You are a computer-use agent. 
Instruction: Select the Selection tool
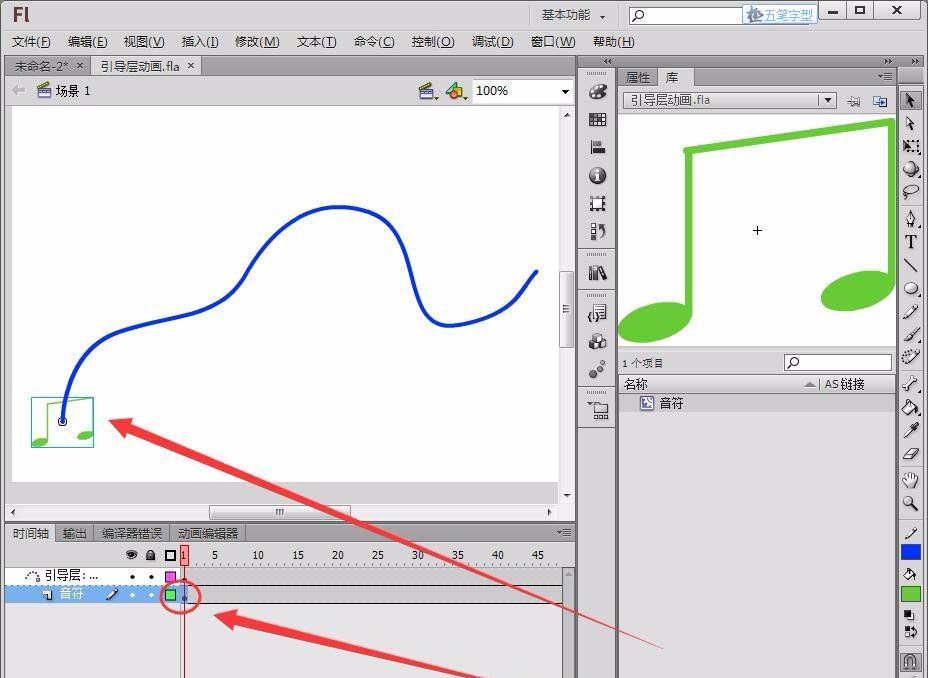(x=911, y=100)
